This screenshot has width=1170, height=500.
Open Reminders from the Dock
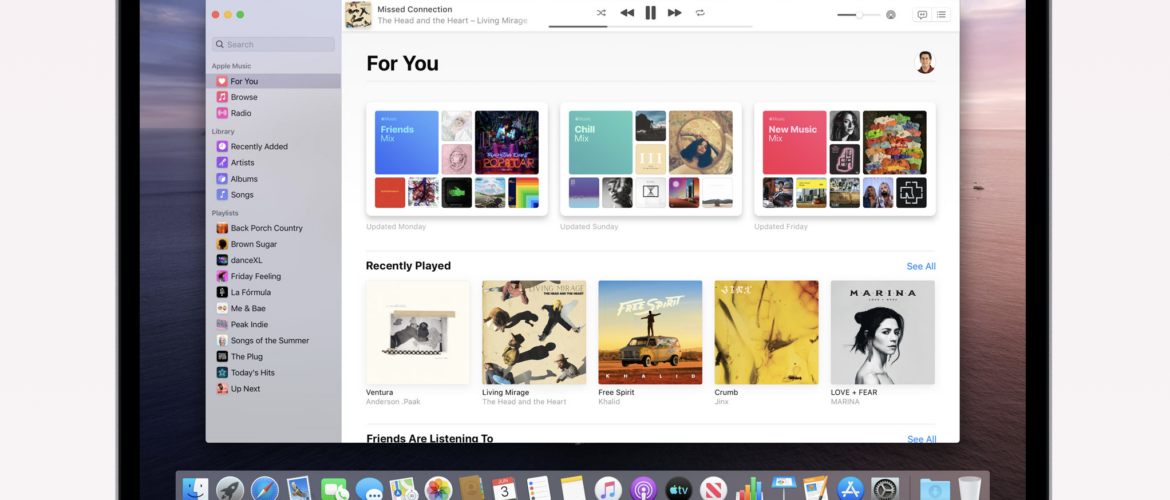point(539,489)
